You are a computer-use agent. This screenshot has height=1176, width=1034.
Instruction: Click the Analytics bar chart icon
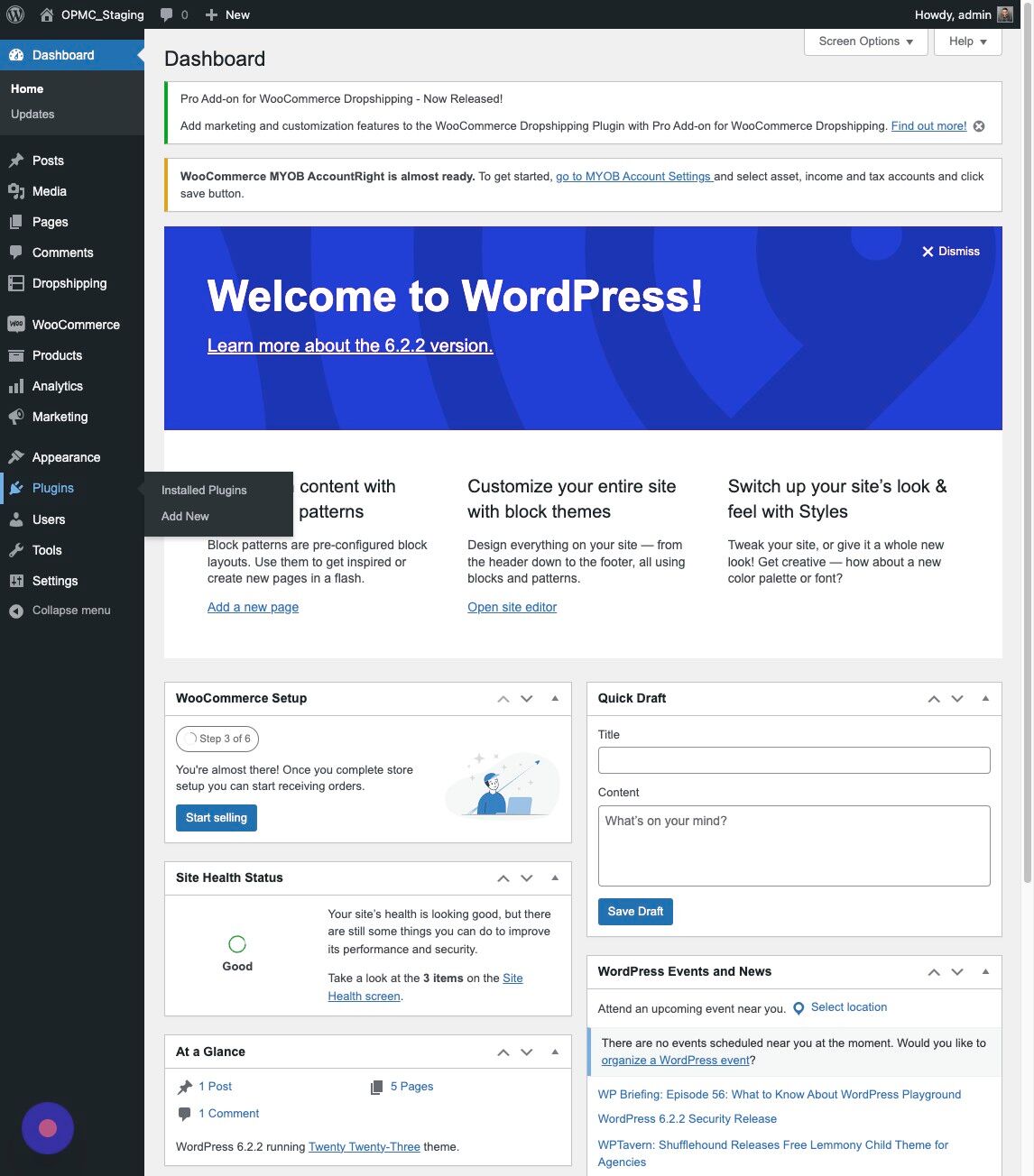[16, 386]
